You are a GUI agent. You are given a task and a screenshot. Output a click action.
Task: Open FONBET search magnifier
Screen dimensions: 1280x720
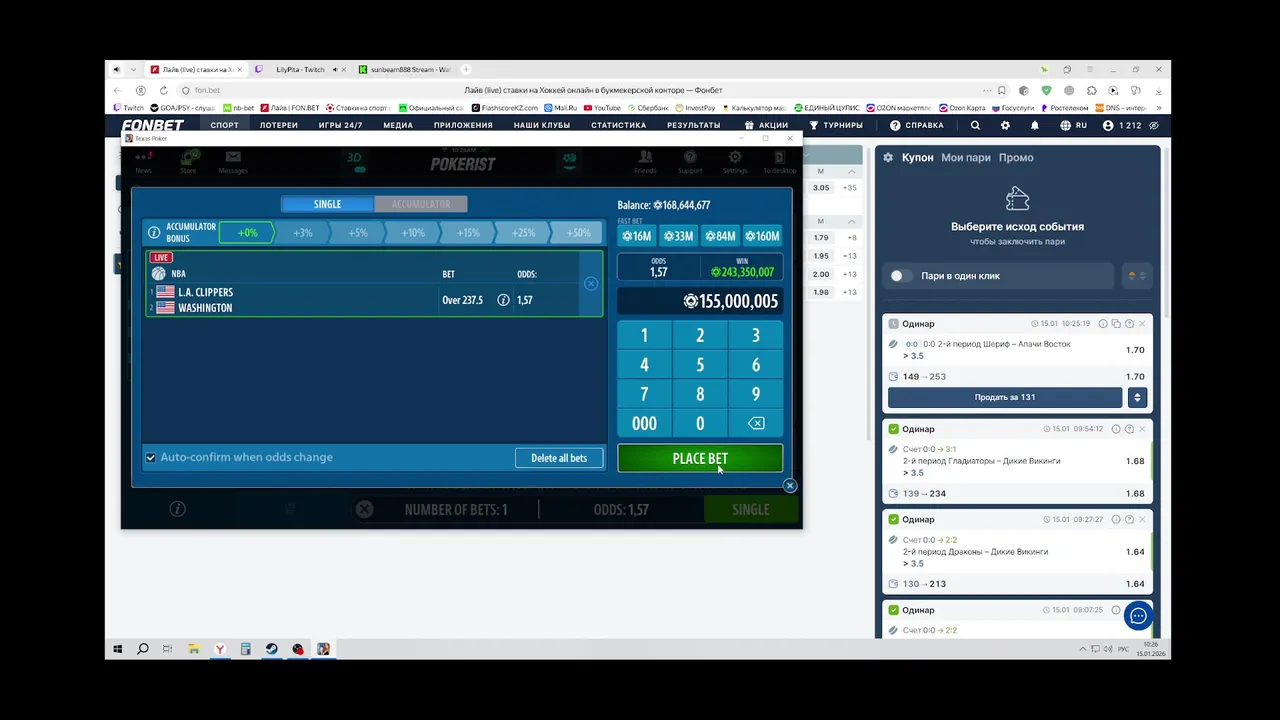(x=975, y=126)
